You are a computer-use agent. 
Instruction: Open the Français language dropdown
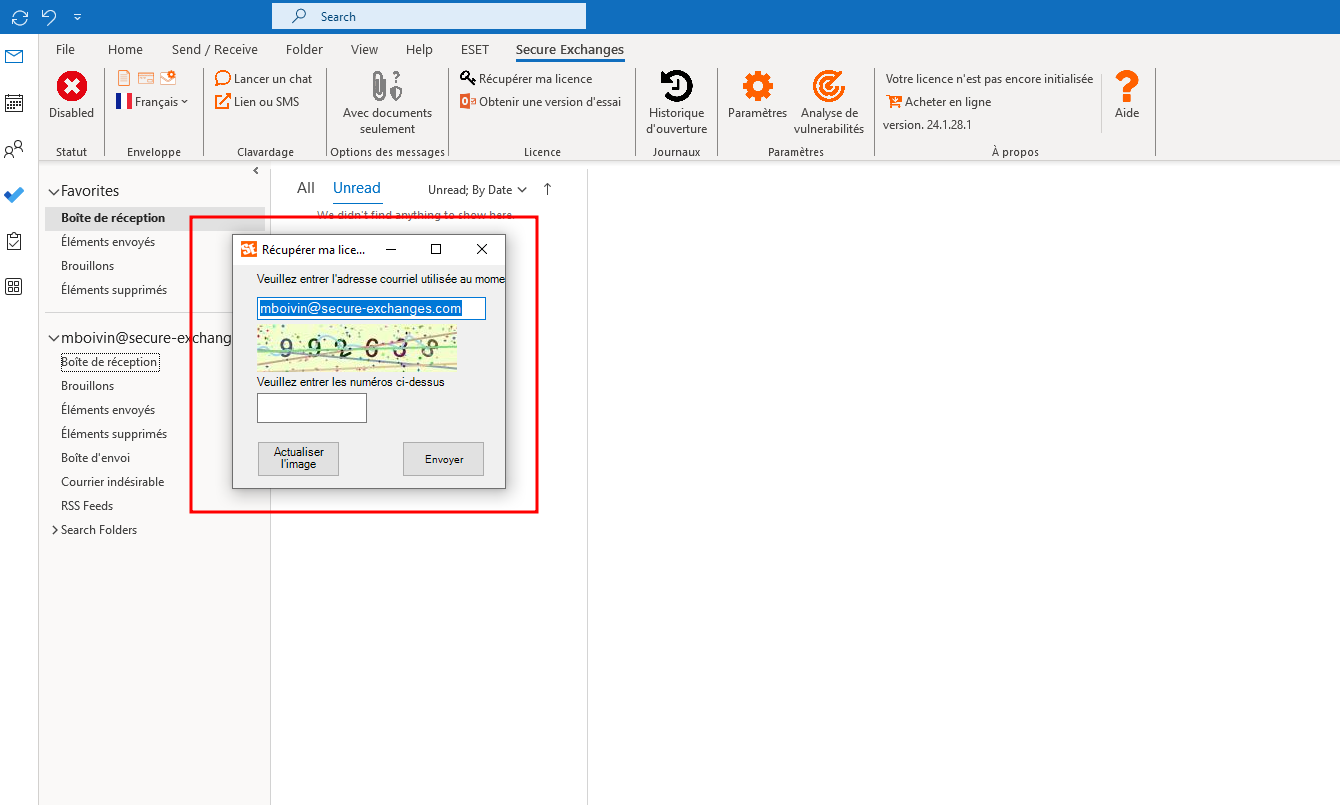pos(152,101)
